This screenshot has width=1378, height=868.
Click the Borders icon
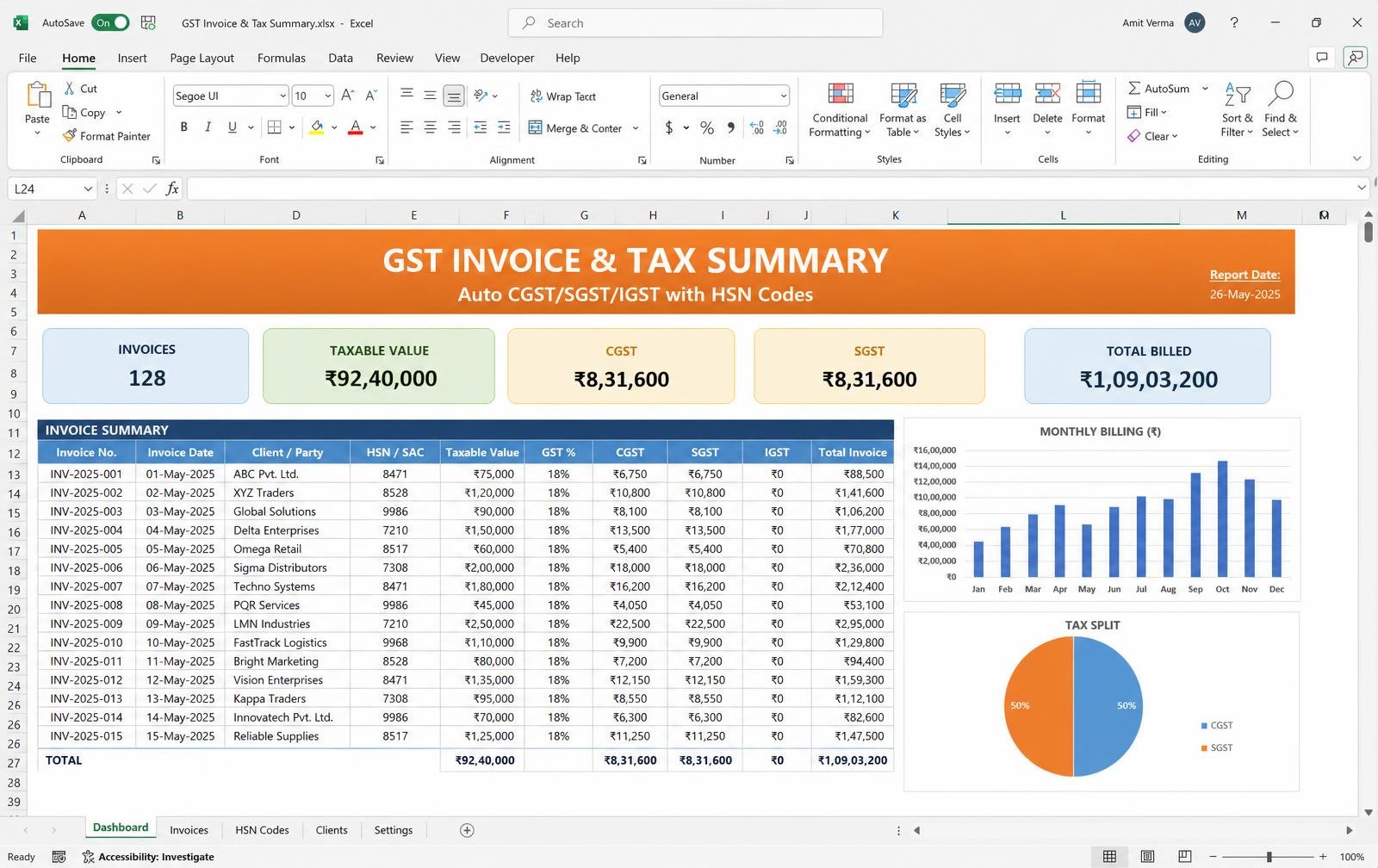coord(275,127)
